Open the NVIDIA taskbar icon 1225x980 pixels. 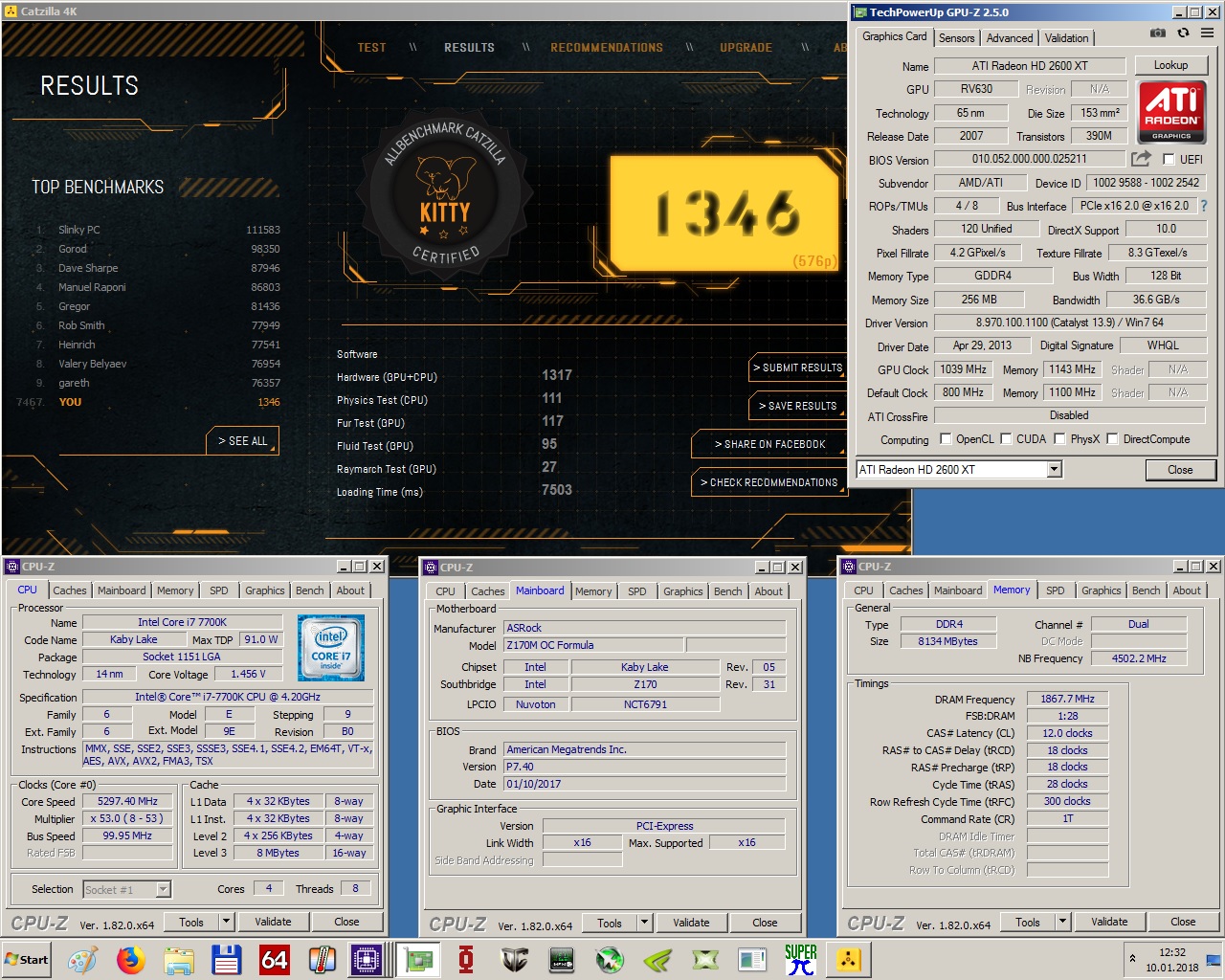[657, 960]
